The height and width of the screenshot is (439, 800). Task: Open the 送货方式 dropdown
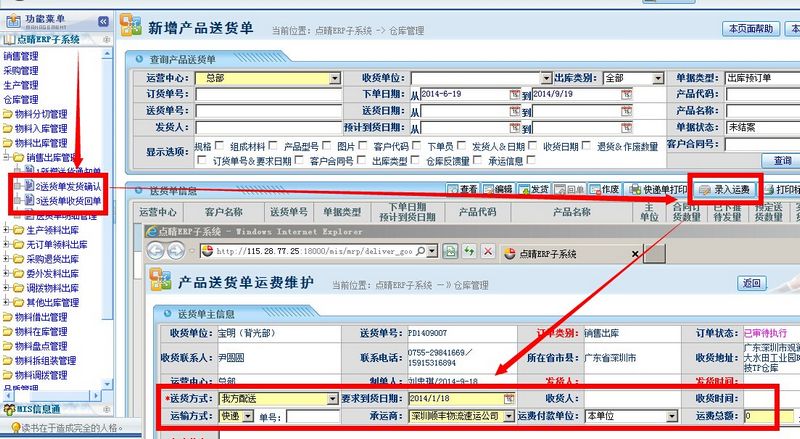333,399
